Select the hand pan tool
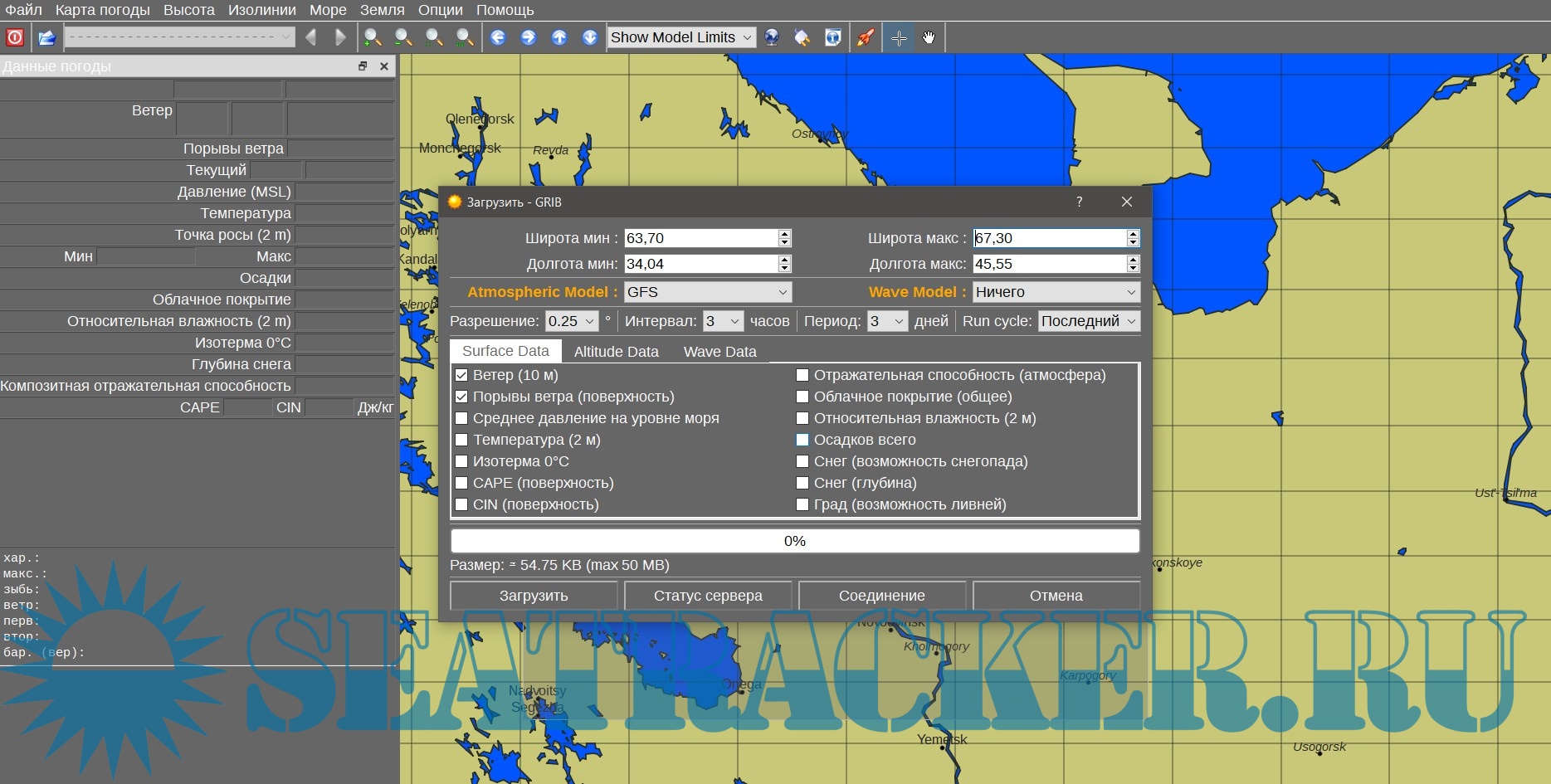Image resolution: width=1551 pixels, height=784 pixels. tap(929, 37)
